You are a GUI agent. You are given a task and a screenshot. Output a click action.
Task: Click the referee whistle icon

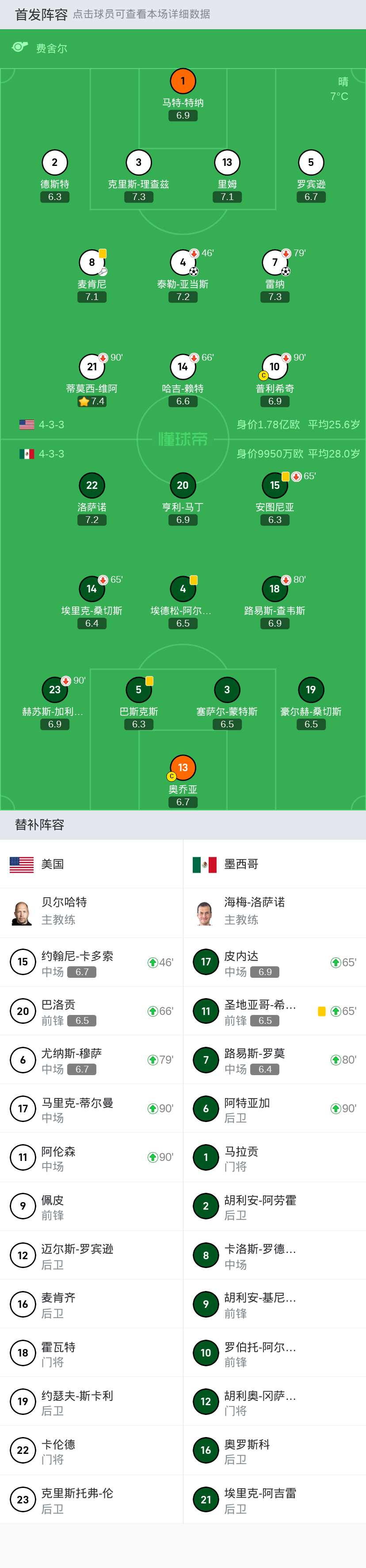20,47
